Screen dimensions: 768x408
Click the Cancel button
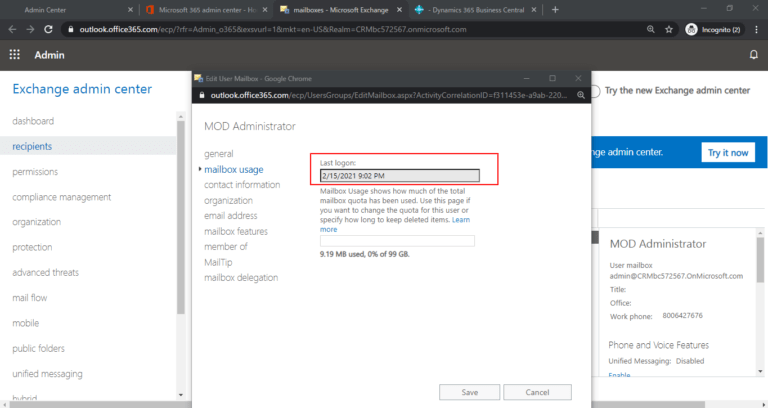pyautogui.click(x=537, y=392)
